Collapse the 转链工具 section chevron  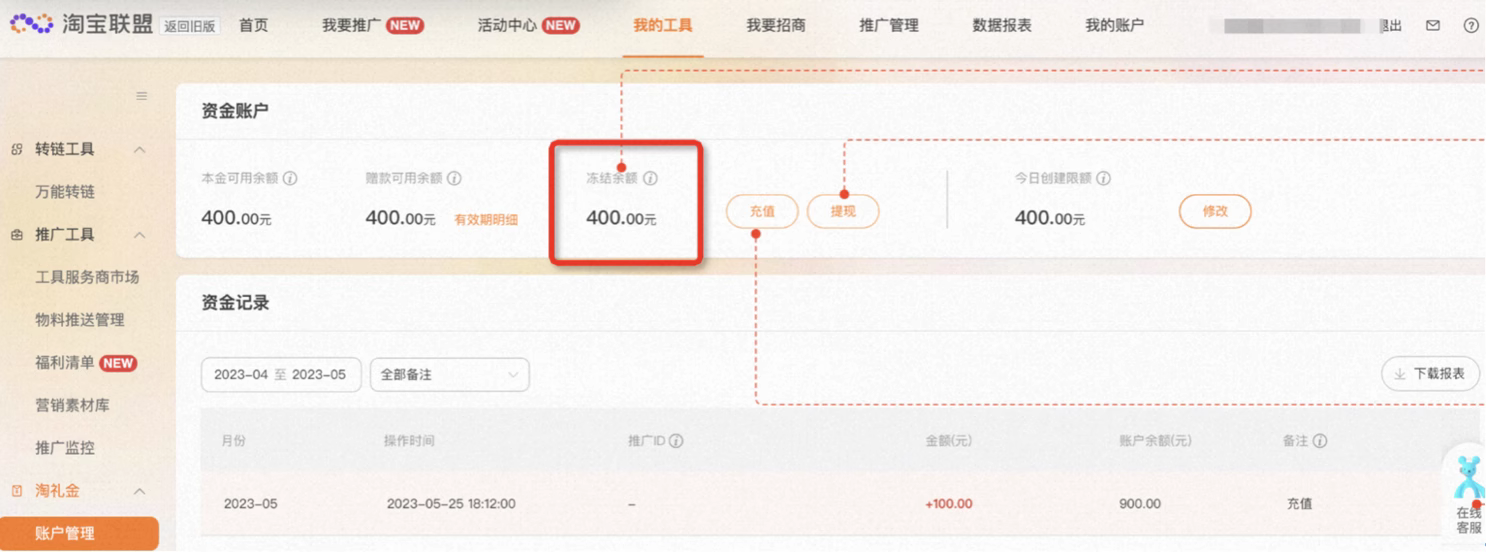pos(139,149)
